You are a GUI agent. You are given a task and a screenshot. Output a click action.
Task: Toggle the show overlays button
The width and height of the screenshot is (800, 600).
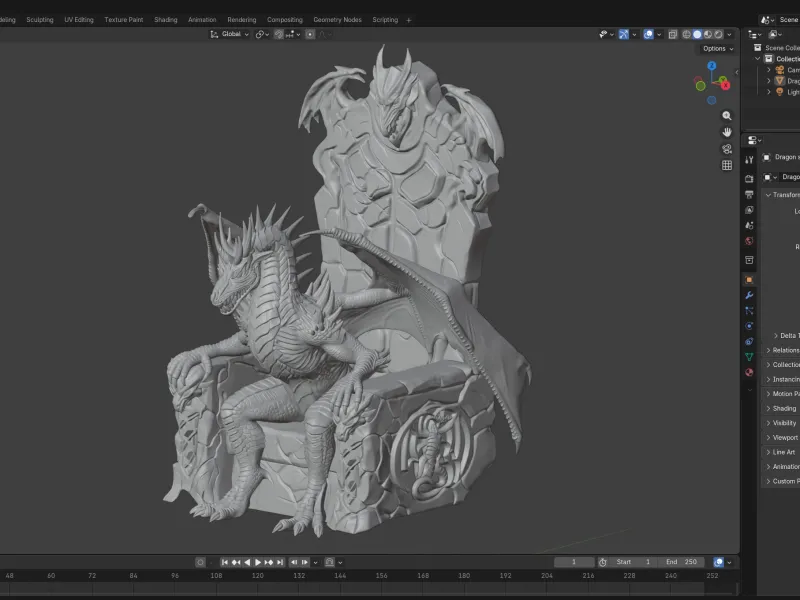tap(648, 34)
